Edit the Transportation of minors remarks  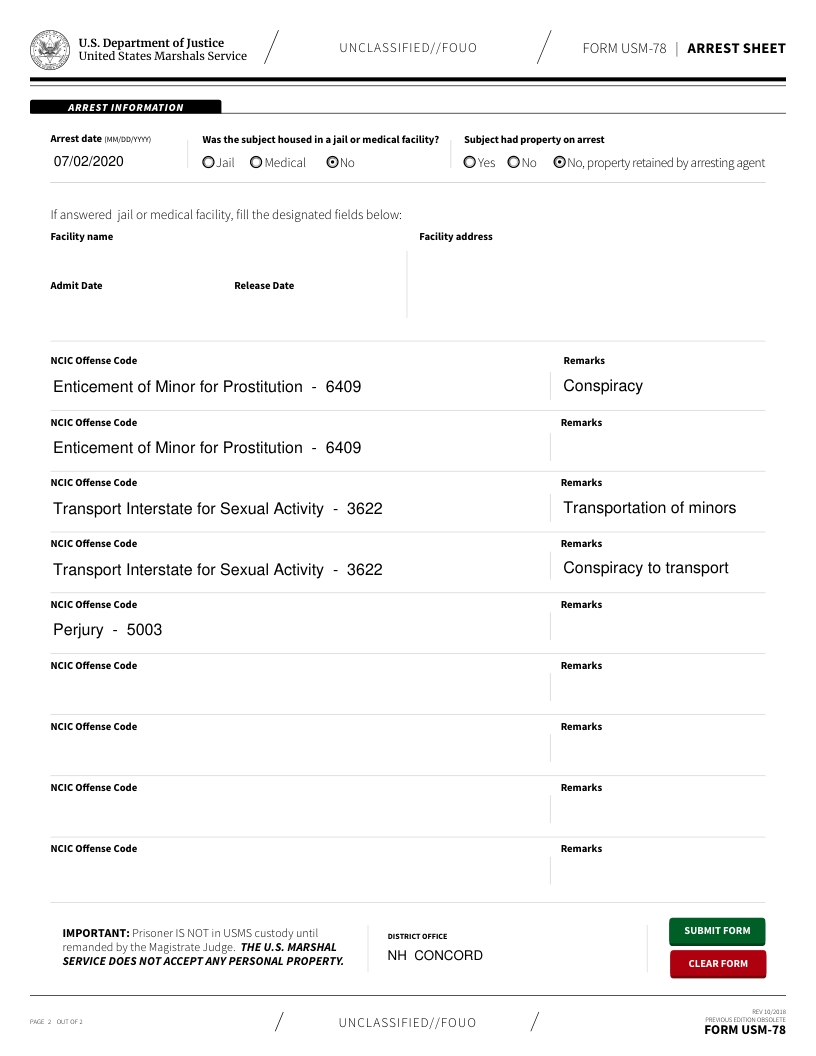658,508
